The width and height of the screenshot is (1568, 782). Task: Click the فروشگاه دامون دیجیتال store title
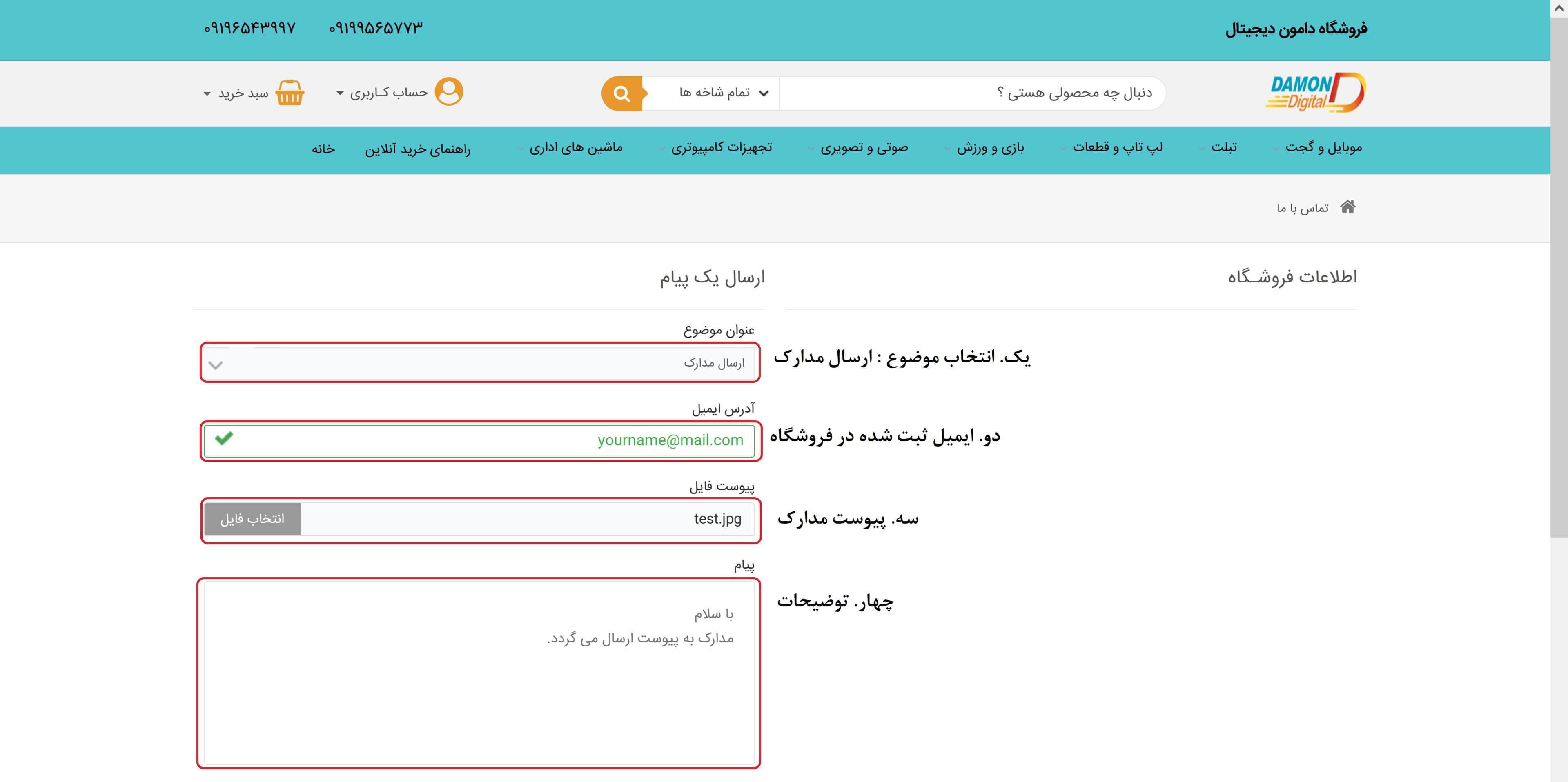pos(1296,29)
